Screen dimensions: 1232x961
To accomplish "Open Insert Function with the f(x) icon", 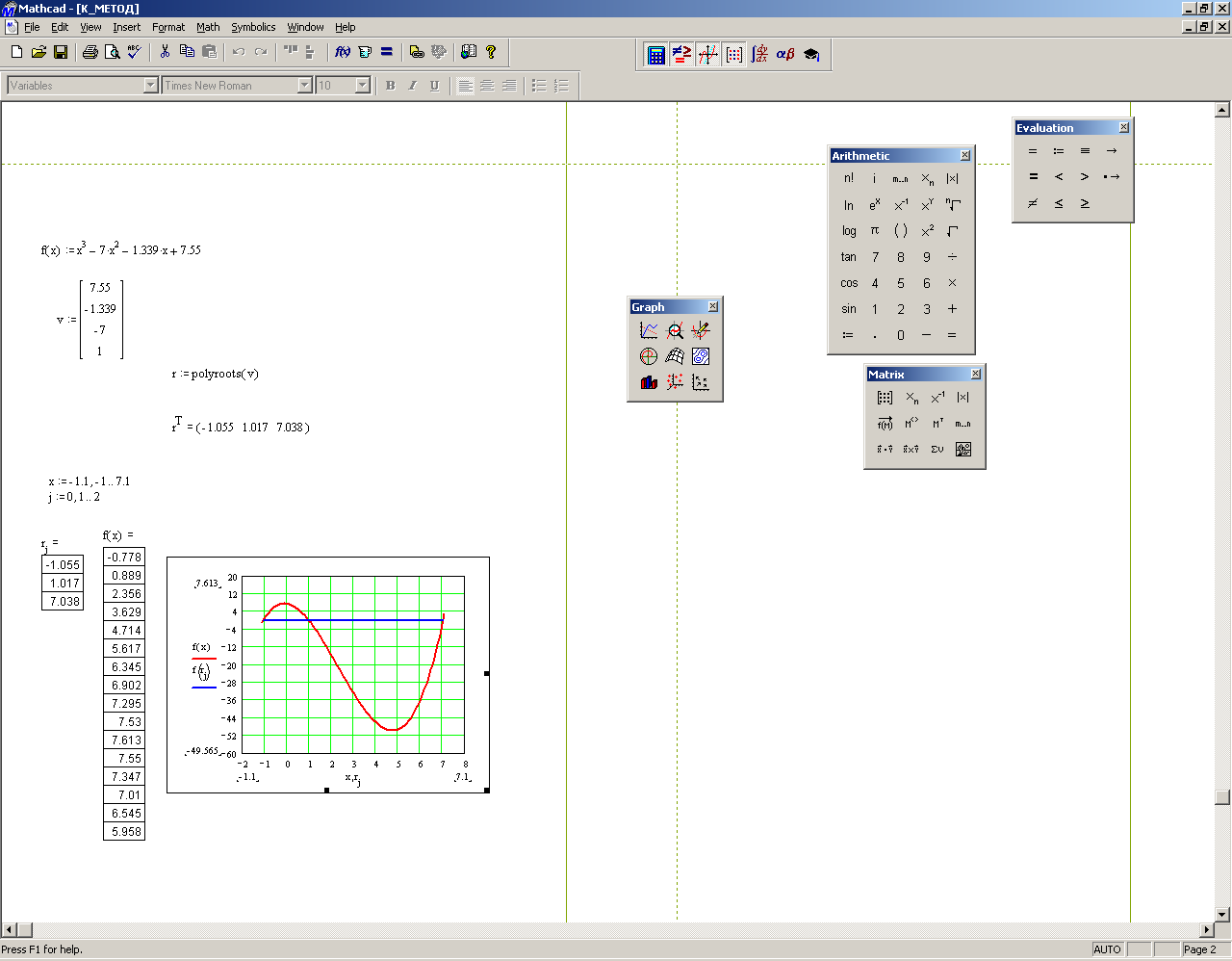I will coord(343,52).
